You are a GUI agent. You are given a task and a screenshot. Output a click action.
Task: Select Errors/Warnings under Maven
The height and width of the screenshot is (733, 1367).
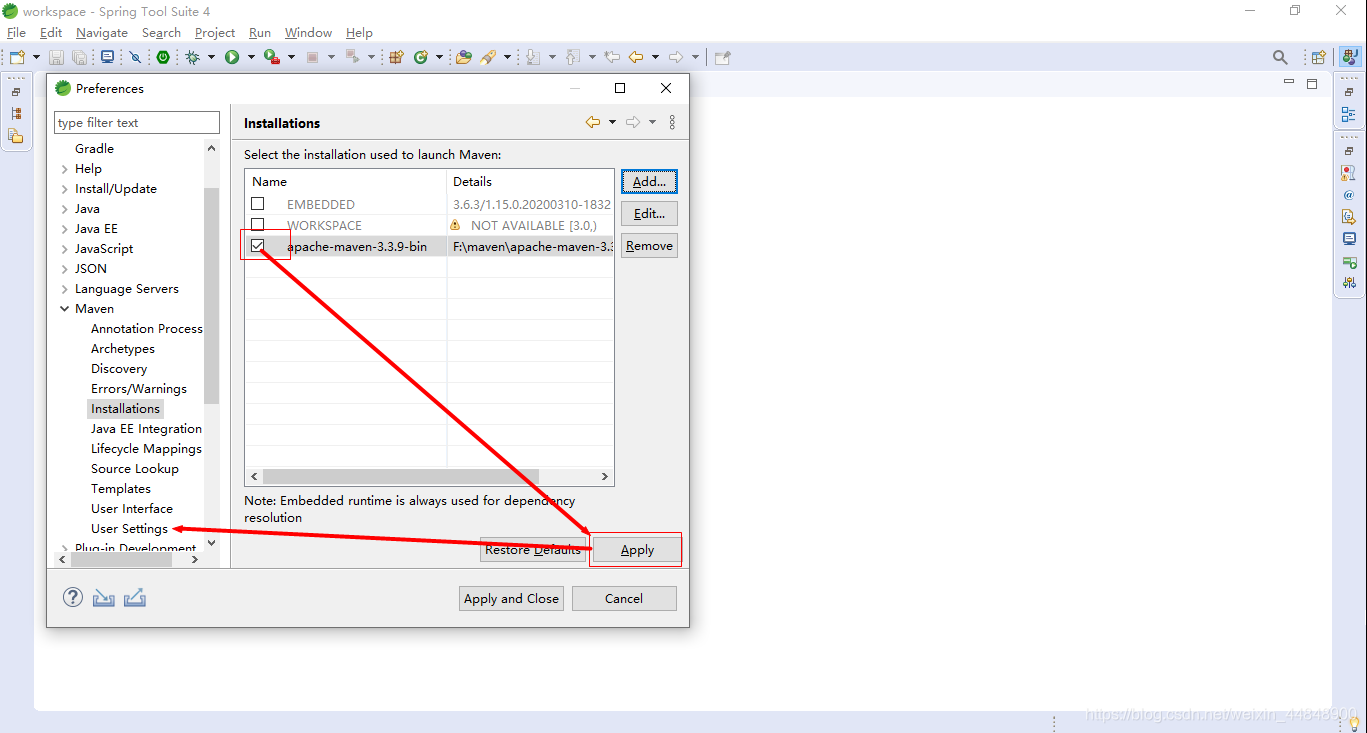139,389
